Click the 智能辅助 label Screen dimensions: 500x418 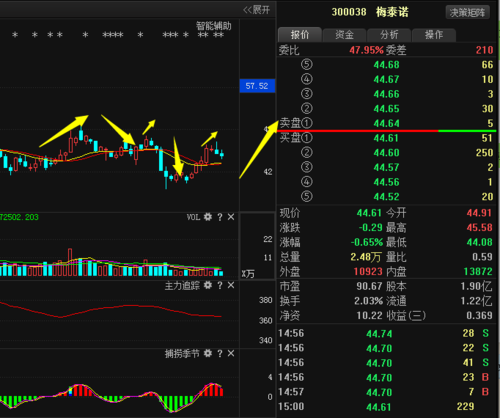pyautogui.click(x=213, y=26)
